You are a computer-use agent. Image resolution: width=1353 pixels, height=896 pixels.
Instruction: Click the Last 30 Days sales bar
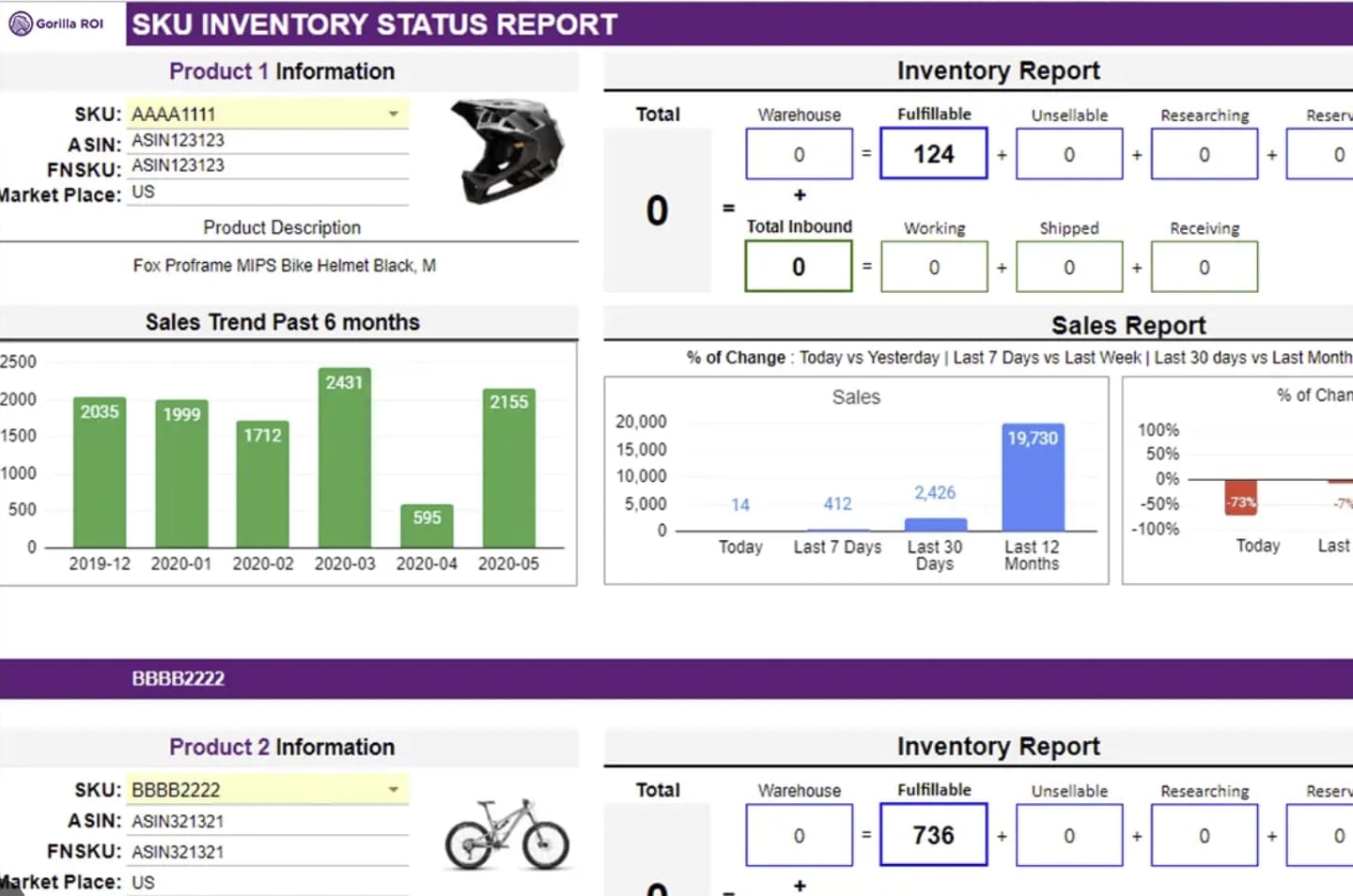pyautogui.click(x=935, y=525)
